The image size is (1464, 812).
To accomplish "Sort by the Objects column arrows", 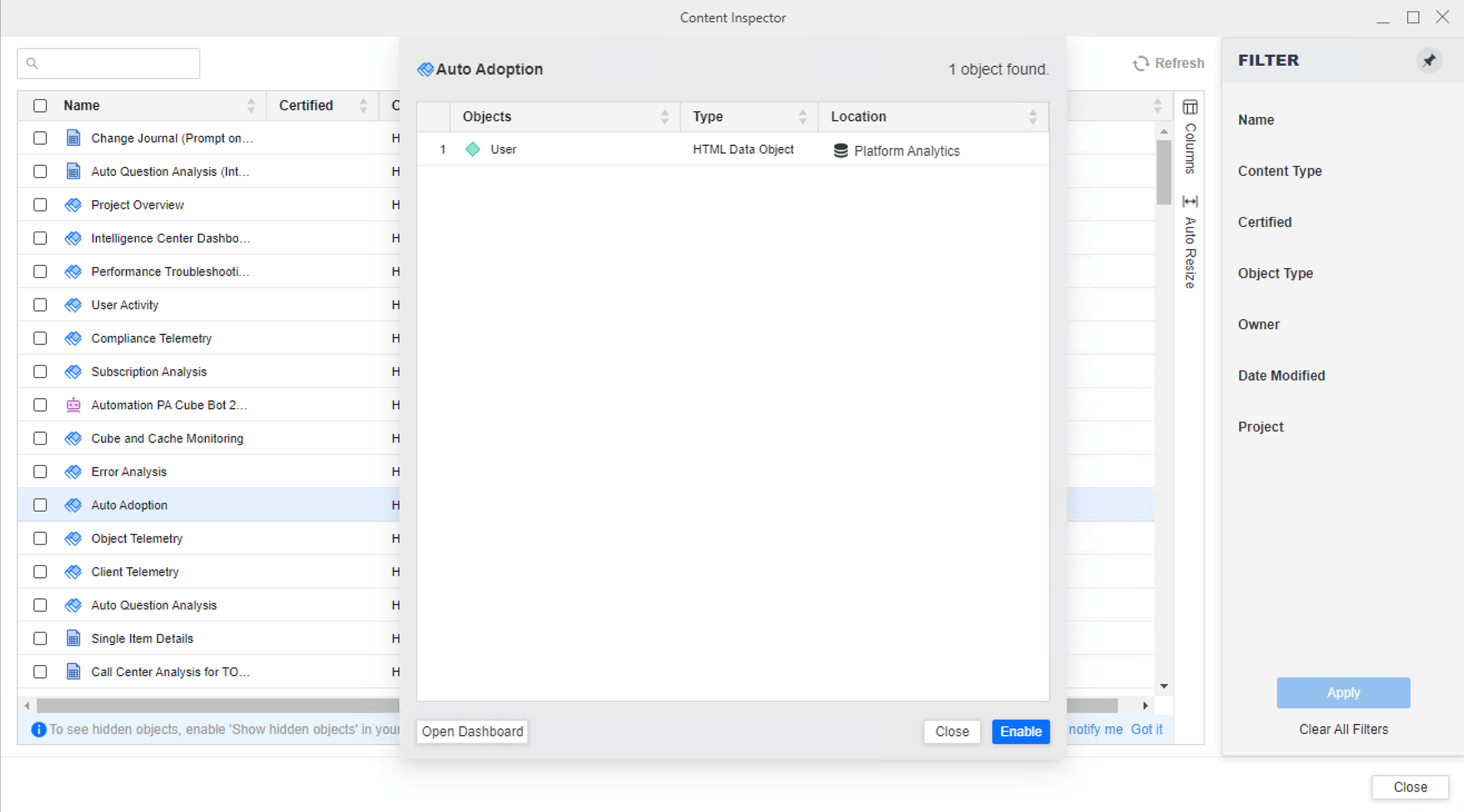I will [664, 116].
